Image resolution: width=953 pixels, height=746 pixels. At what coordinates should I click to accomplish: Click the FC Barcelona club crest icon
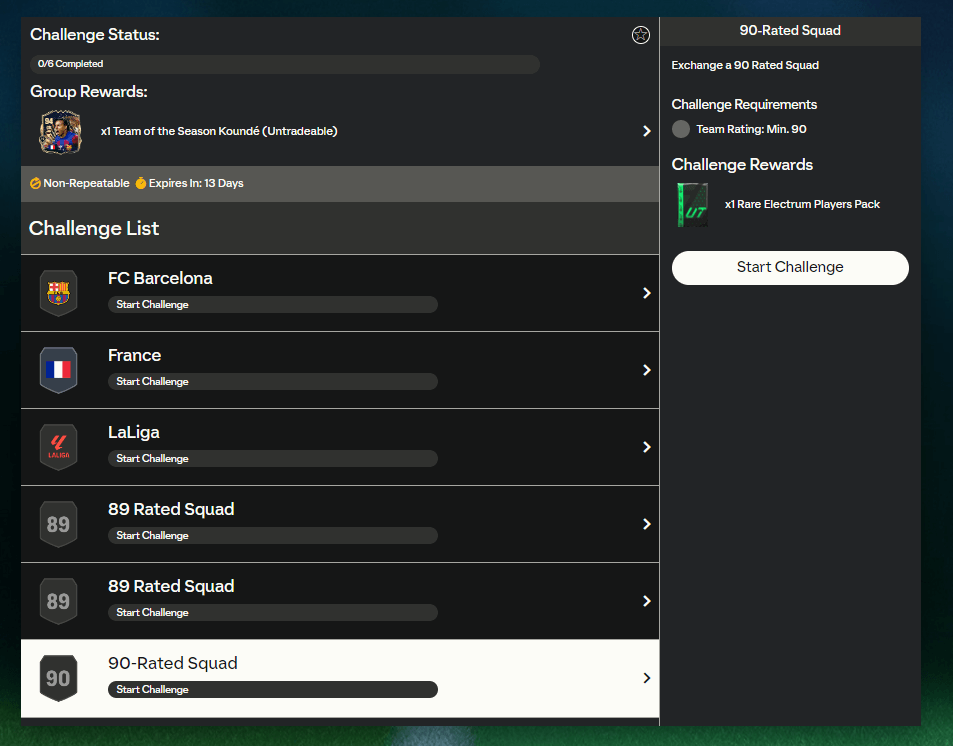coord(58,293)
